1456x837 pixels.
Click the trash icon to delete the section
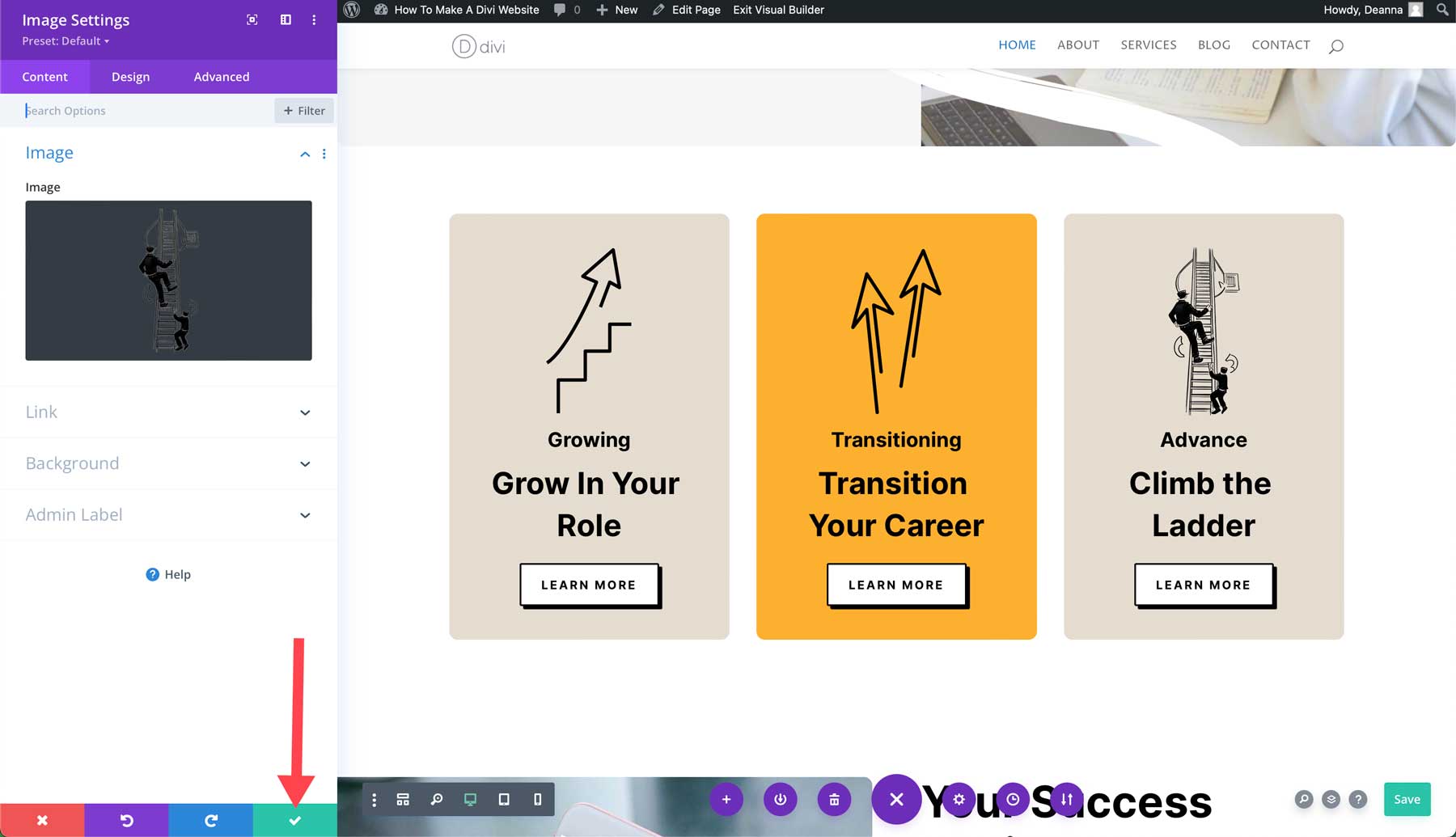(834, 799)
